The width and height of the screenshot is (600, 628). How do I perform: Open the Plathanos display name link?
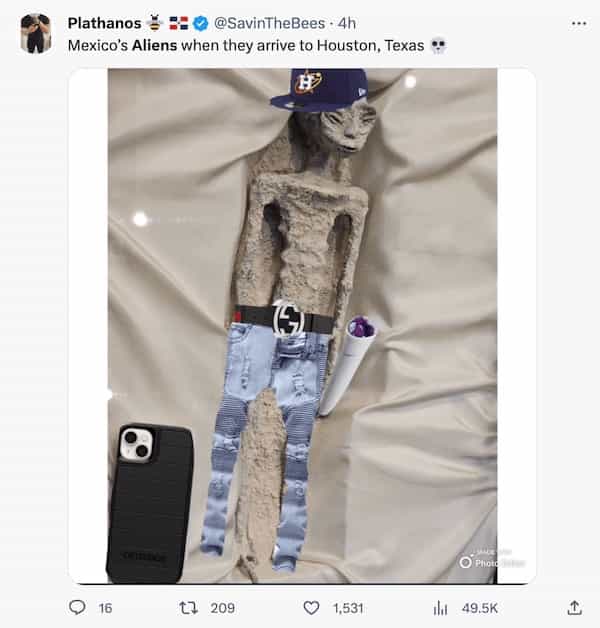105,23
